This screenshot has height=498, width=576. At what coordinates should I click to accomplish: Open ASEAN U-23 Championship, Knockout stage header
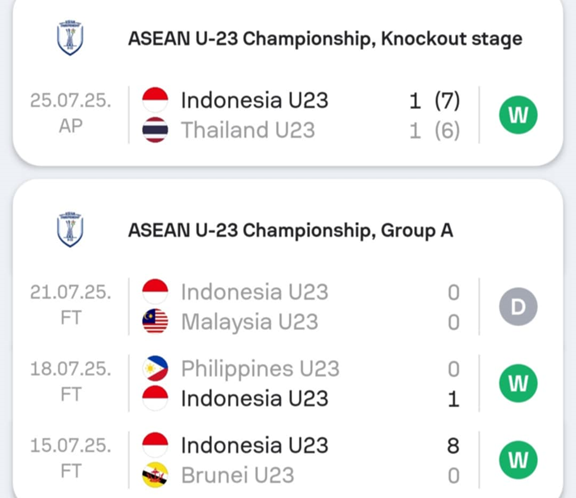point(325,39)
